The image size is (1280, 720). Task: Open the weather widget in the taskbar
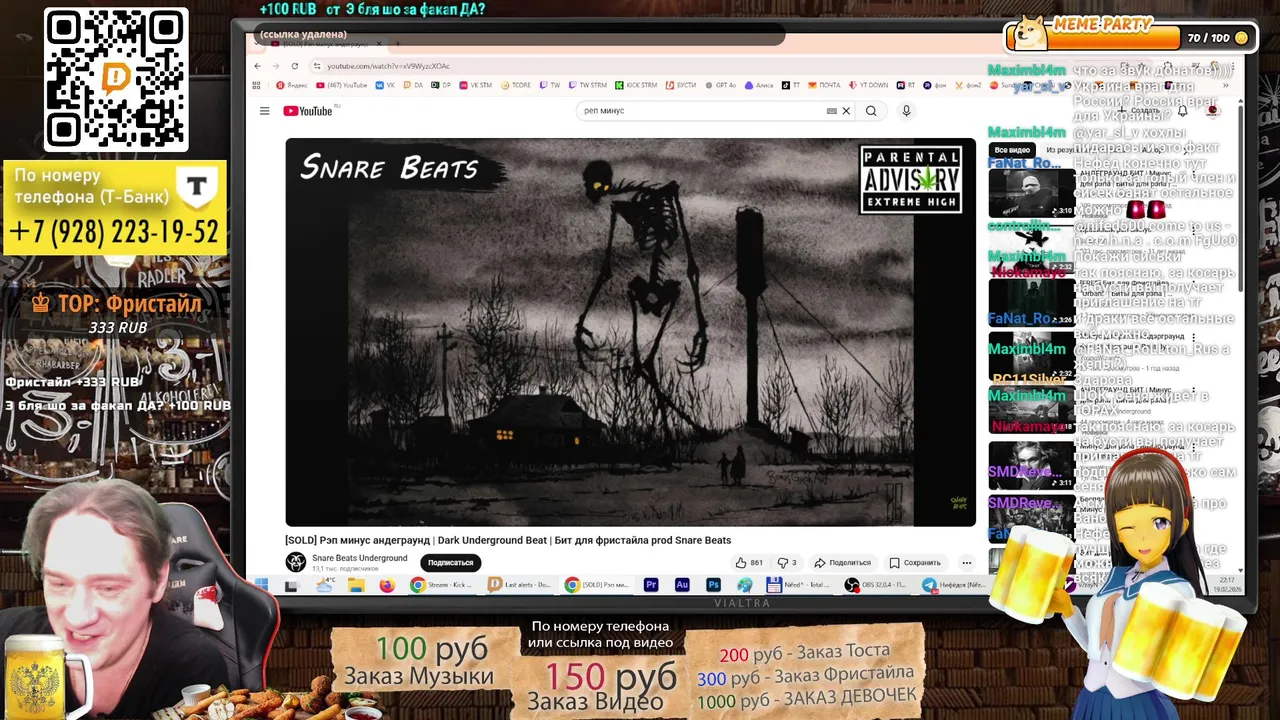click(325, 585)
